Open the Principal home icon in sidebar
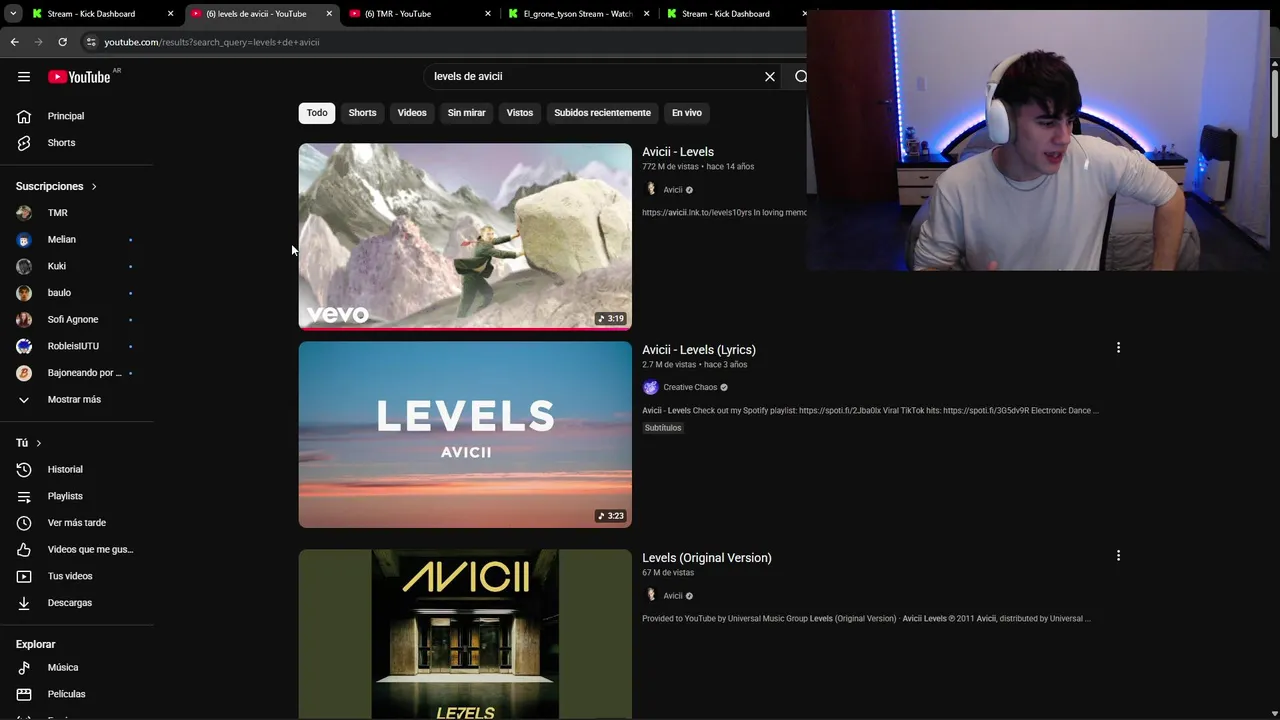The height and width of the screenshot is (720, 1280). click(24, 116)
